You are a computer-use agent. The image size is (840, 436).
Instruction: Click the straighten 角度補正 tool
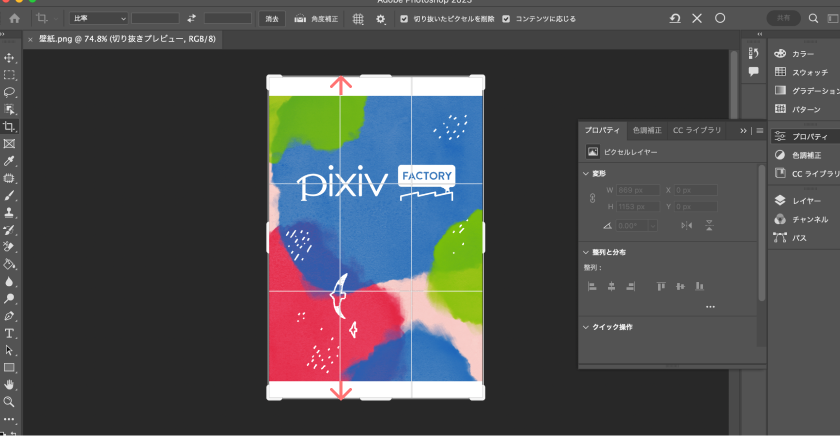316,19
